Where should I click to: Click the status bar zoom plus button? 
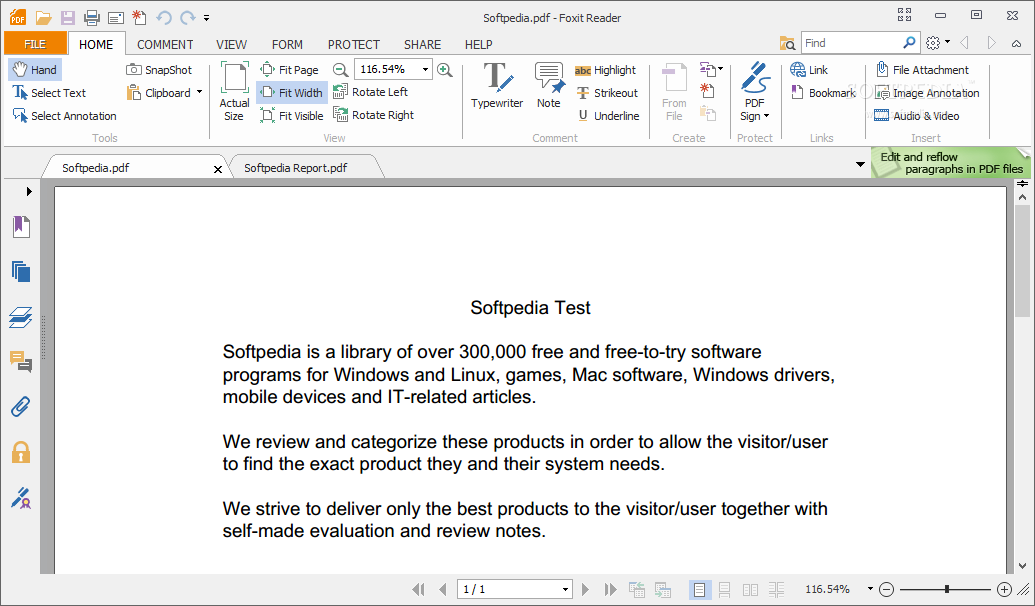[1004, 589]
